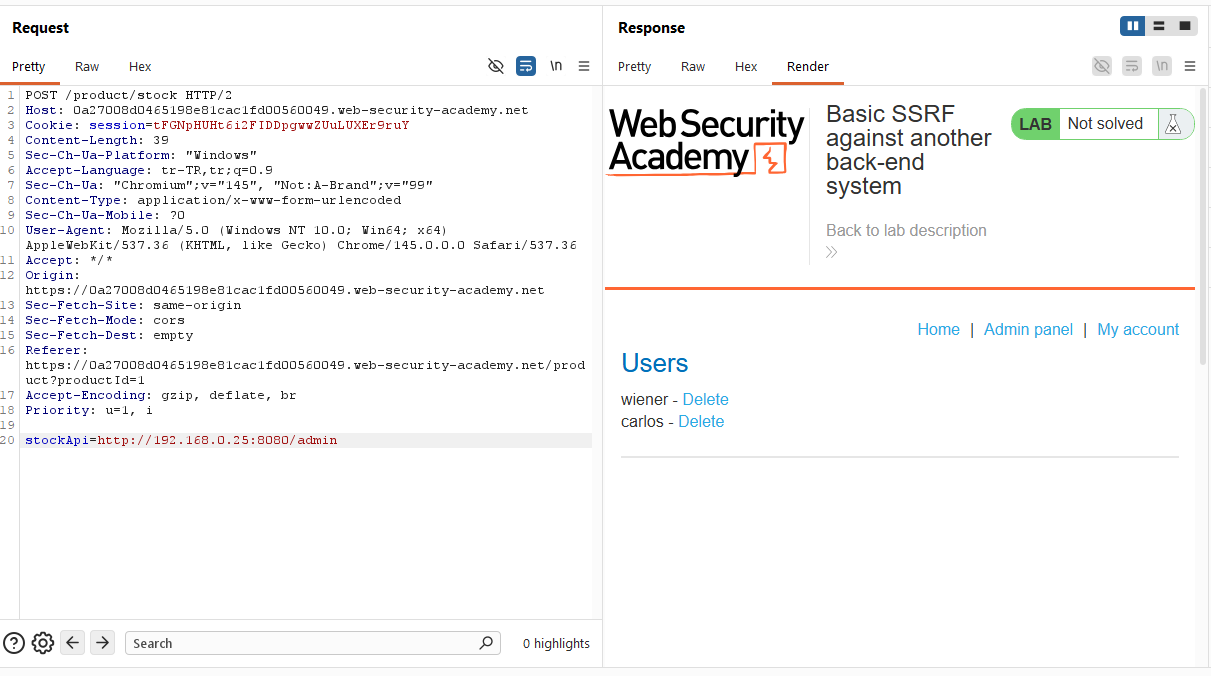Toggle hide non-printable characters in Response panel
Viewport: 1211px width, 676px height.
[1102, 66]
